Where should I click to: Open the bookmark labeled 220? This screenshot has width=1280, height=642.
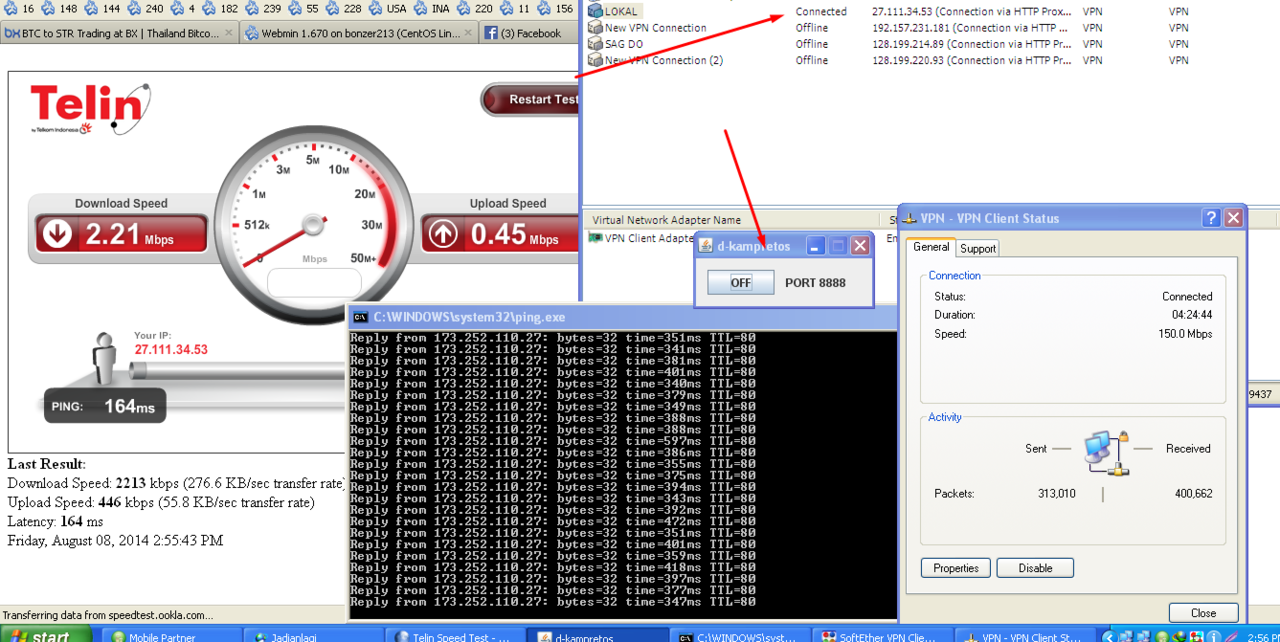click(473, 8)
